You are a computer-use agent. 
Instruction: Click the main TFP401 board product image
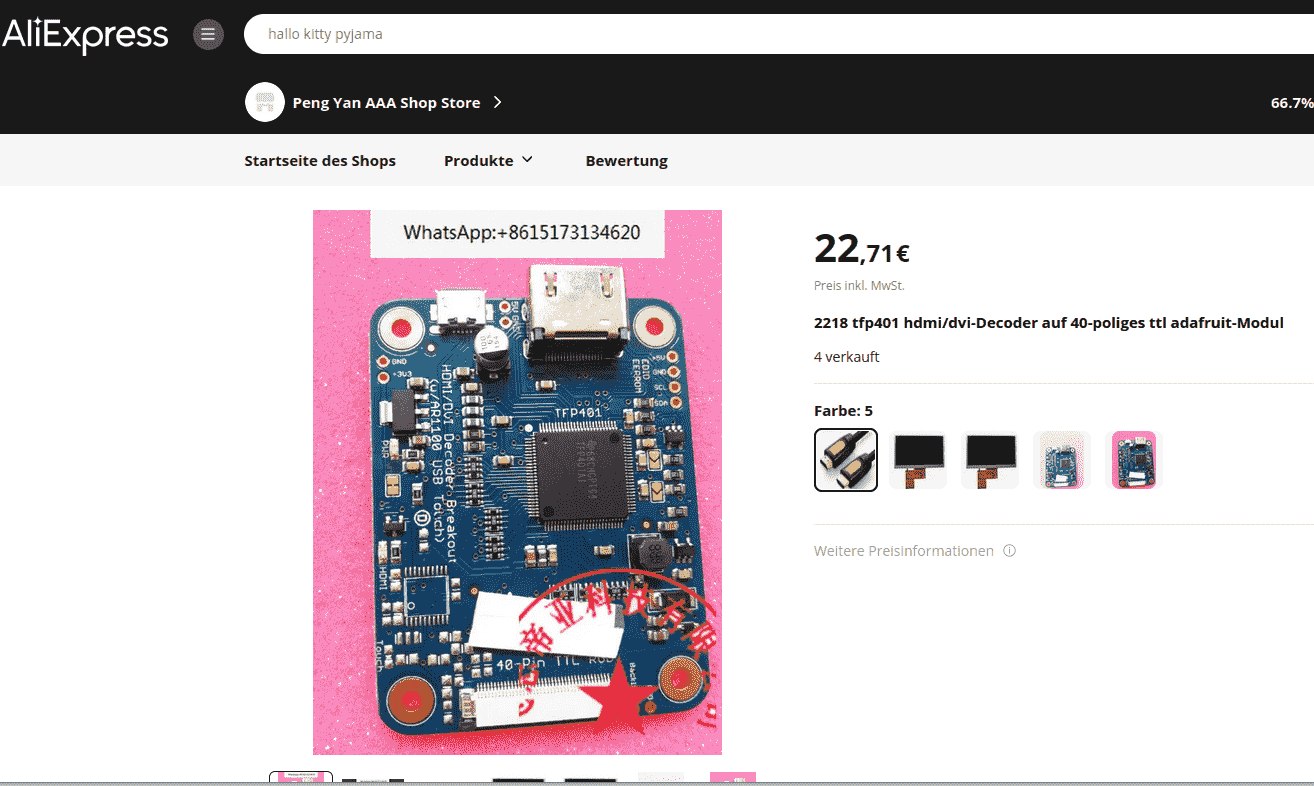coord(517,482)
